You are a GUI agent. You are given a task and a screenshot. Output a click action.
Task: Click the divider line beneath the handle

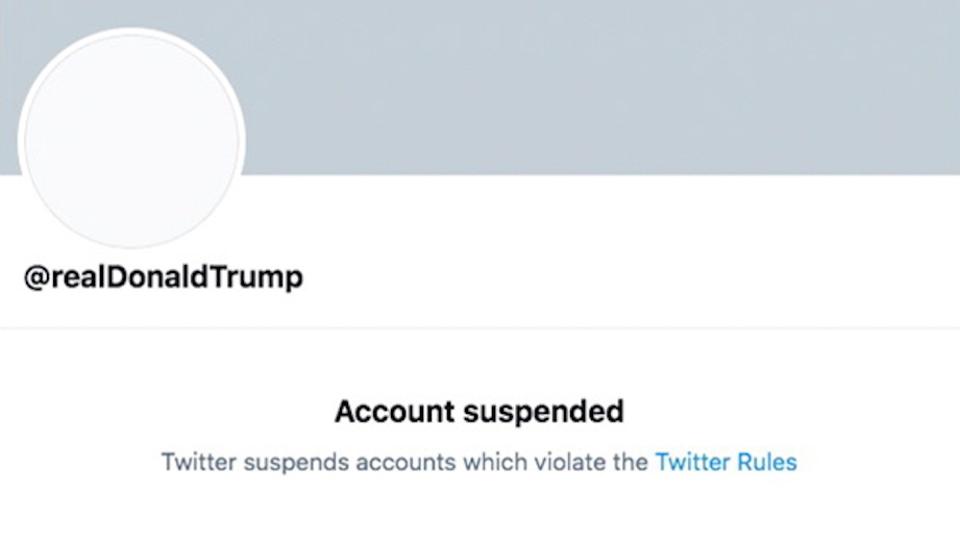click(x=480, y=327)
